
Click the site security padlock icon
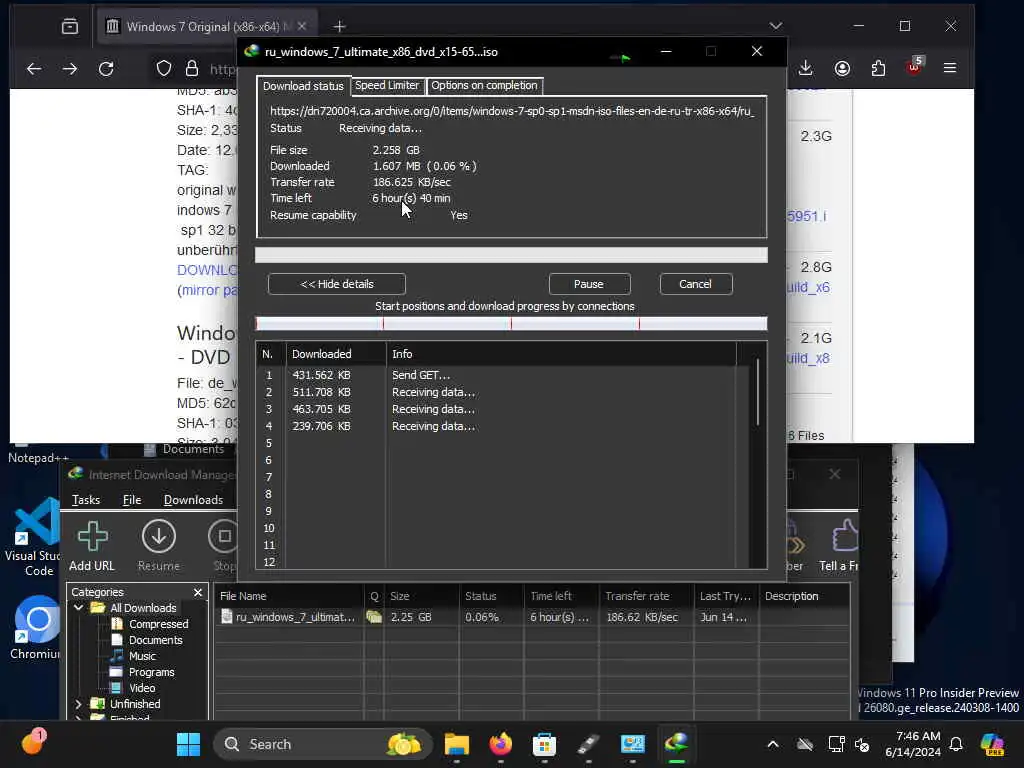click(191, 68)
